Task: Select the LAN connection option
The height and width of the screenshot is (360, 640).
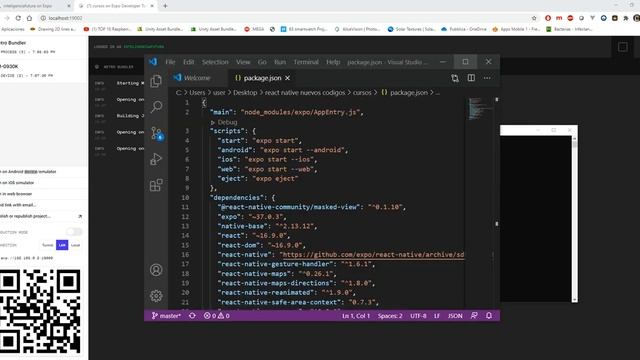Action: pyautogui.click(x=62, y=245)
